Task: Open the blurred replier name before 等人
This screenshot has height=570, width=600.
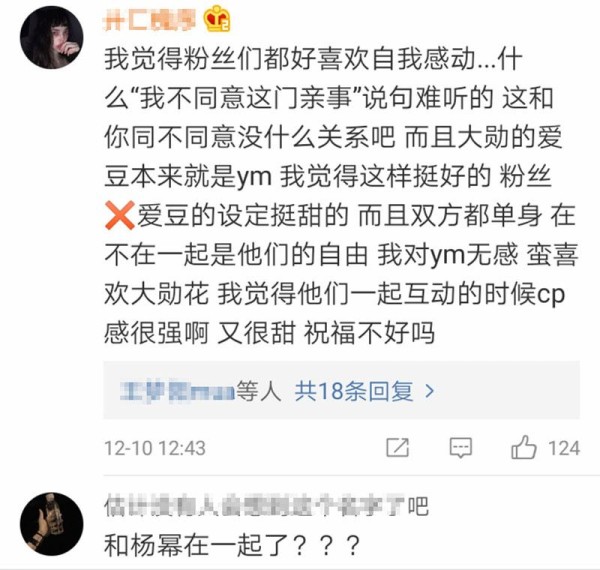Action: coord(177,391)
